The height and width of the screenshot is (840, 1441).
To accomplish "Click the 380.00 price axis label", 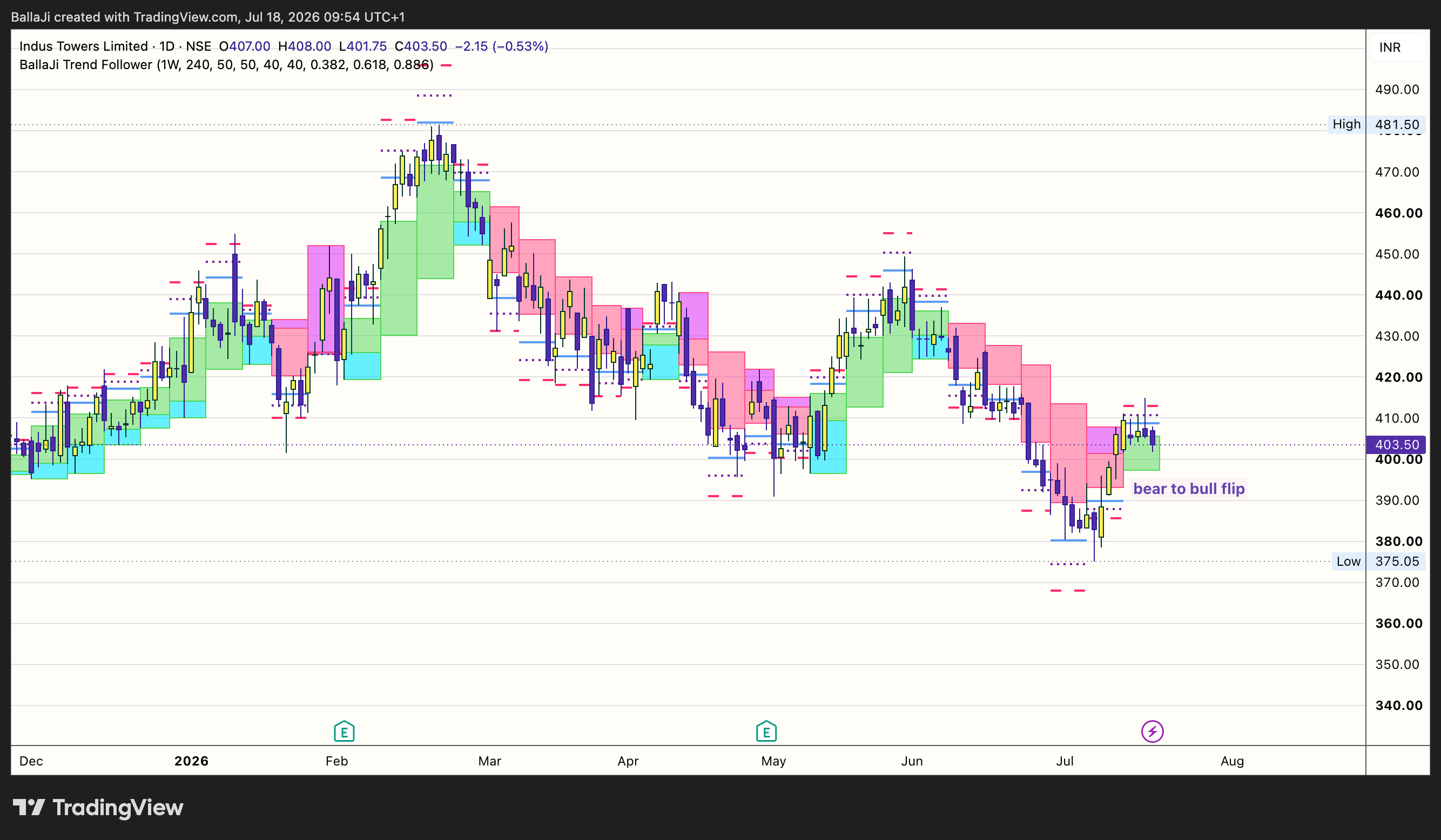I will point(1399,541).
